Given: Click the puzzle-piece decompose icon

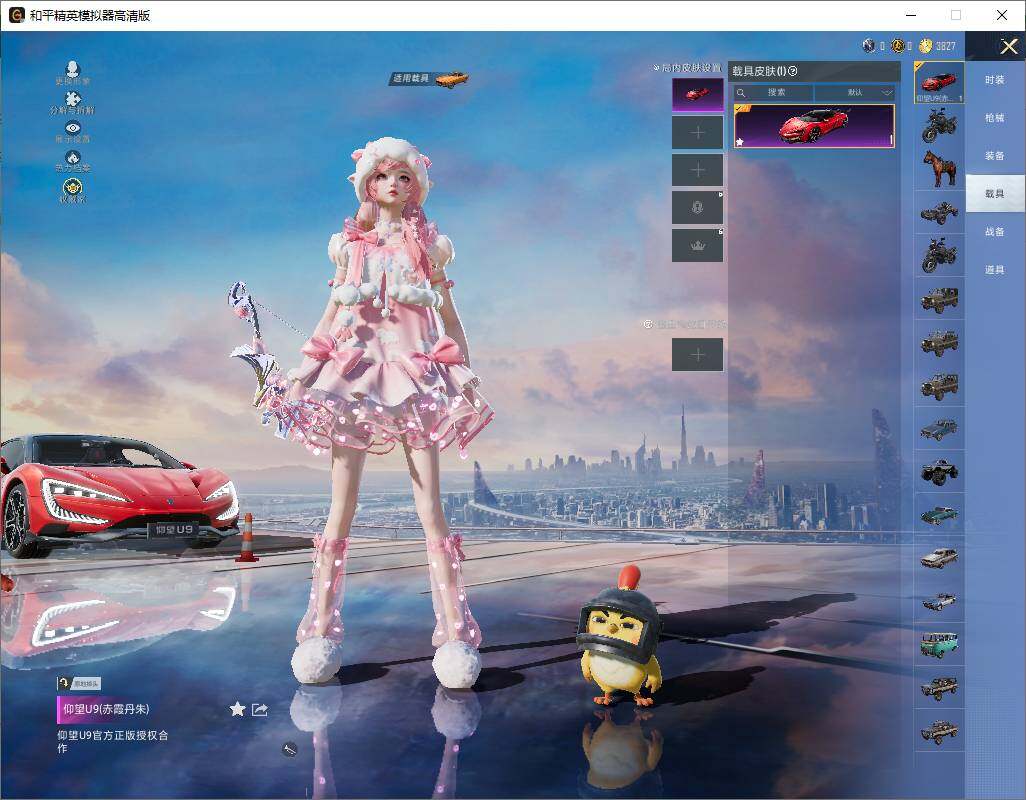Looking at the screenshot, I should (73, 99).
